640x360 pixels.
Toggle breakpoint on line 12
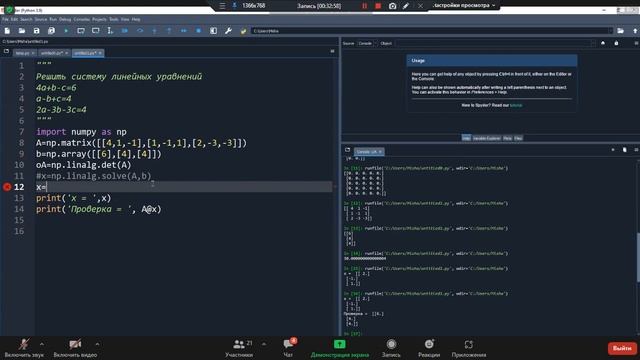7,187
